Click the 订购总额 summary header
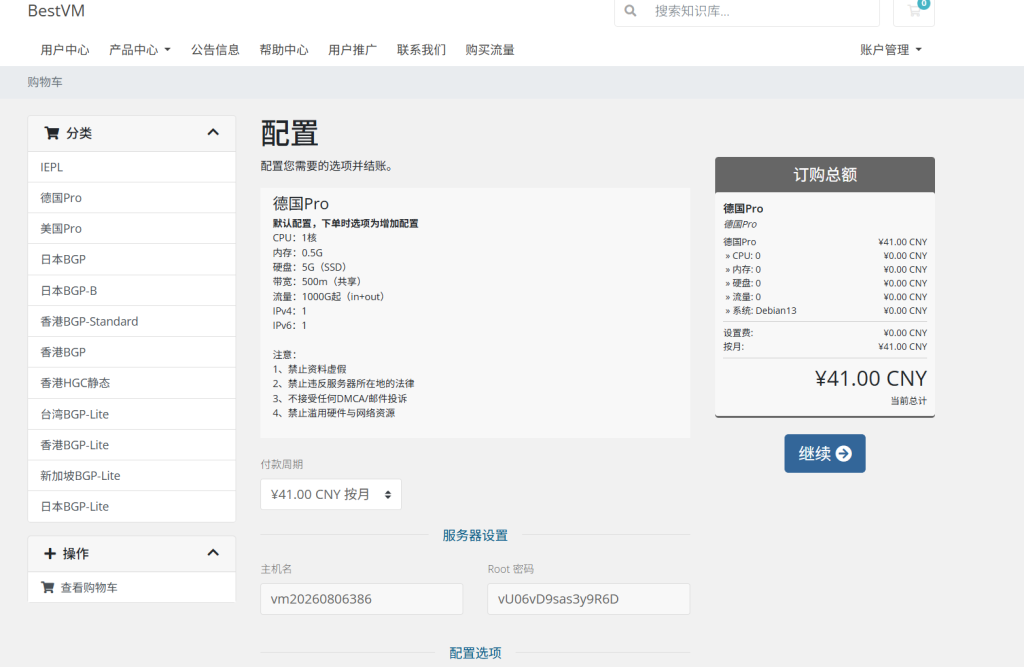 [825, 174]
